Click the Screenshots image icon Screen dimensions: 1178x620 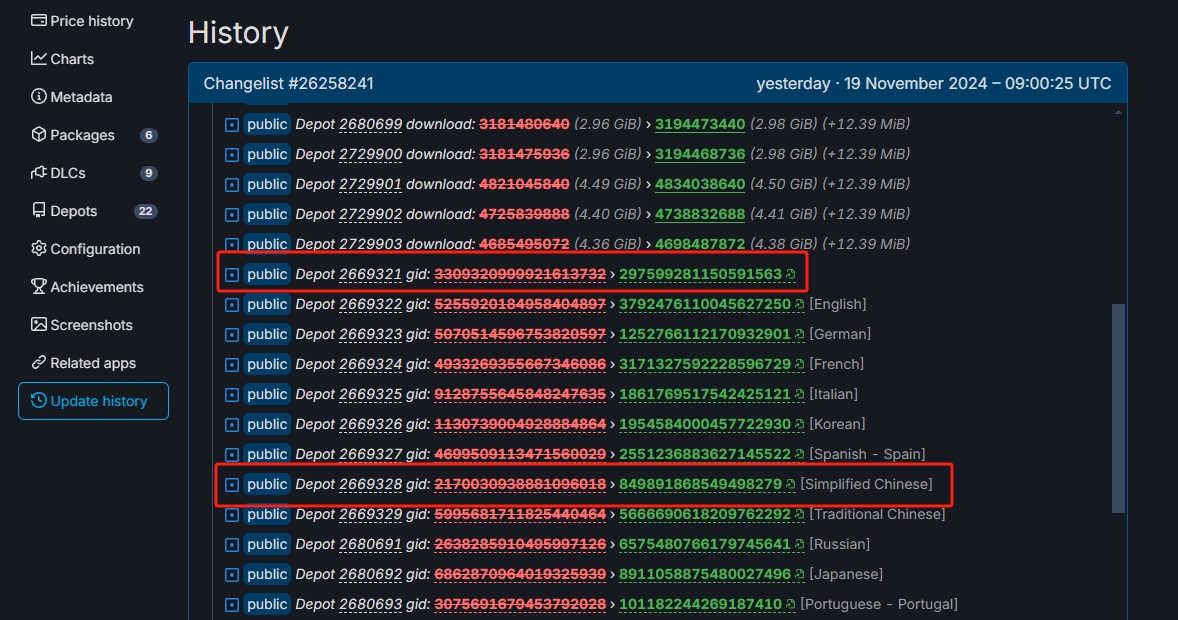click(39, 324)
